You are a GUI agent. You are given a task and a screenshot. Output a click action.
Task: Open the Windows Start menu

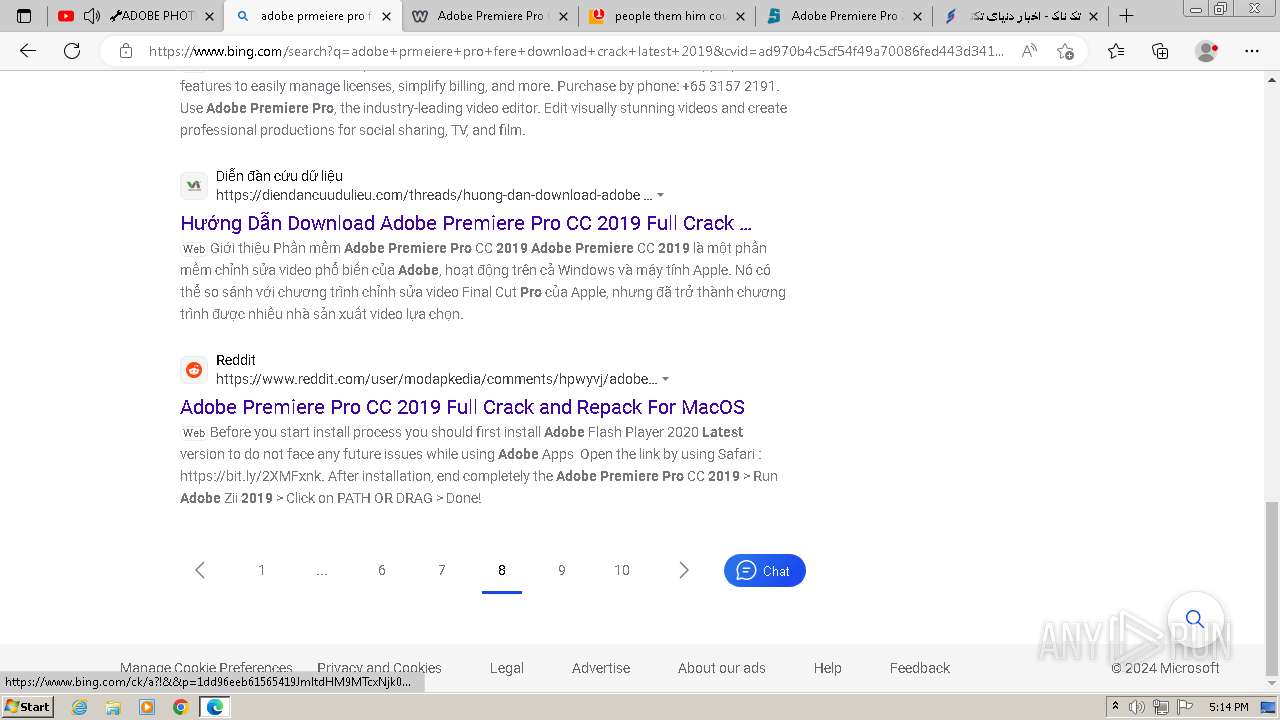28,707
